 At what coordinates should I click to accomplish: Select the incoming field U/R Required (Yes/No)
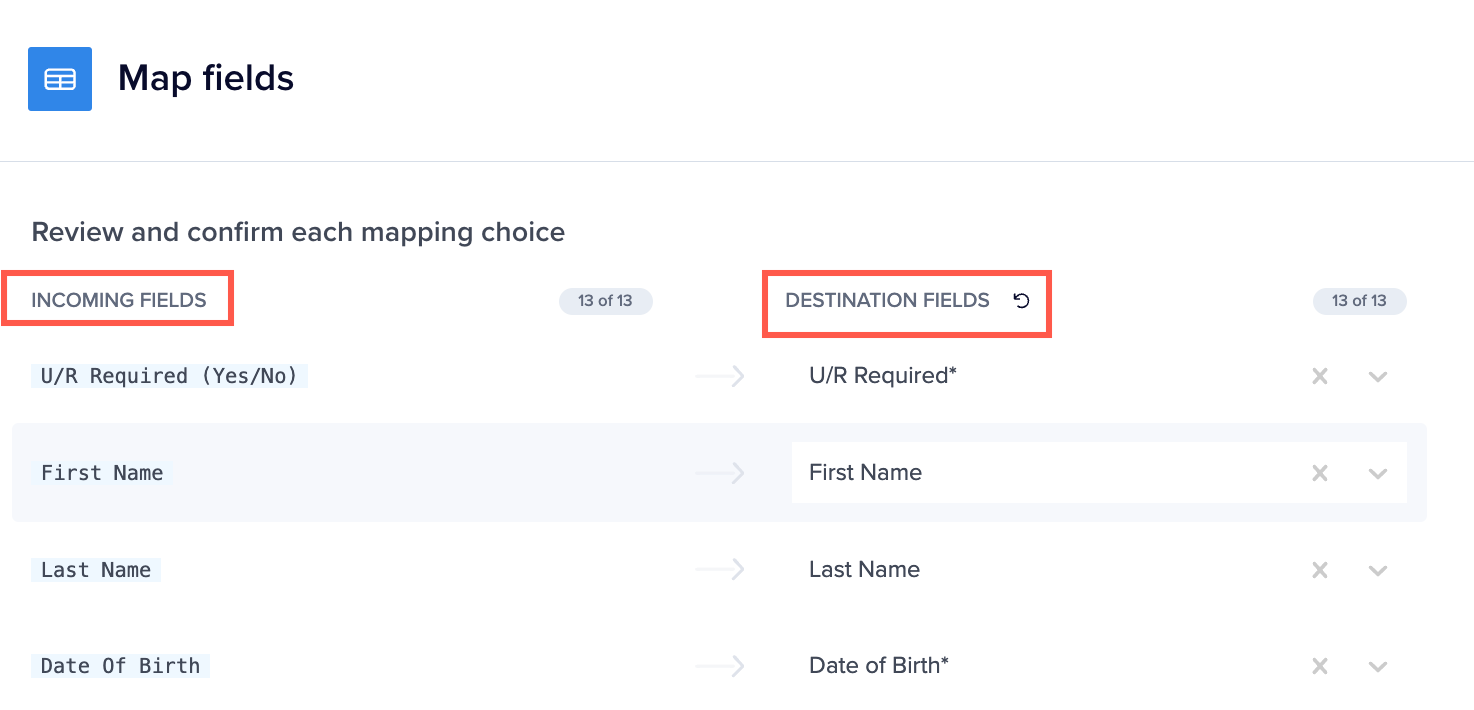point(169,376)
